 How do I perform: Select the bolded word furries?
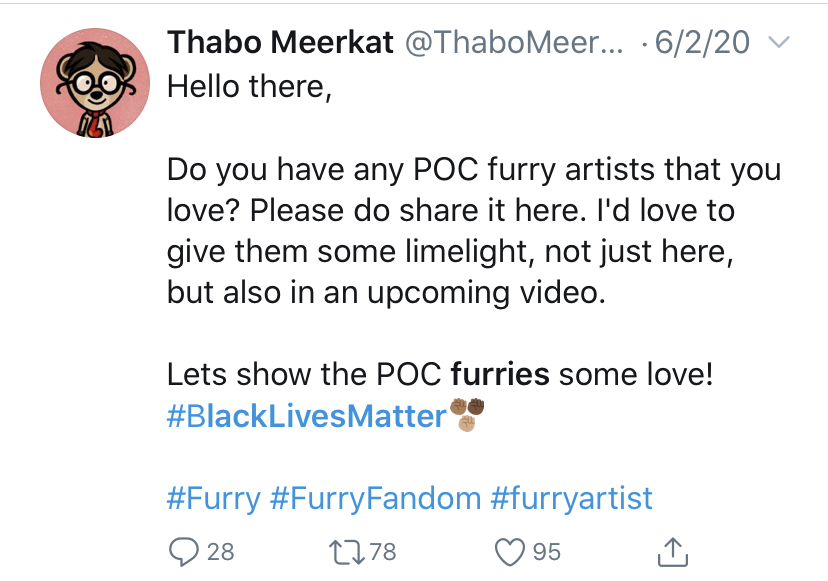point(500,374)
